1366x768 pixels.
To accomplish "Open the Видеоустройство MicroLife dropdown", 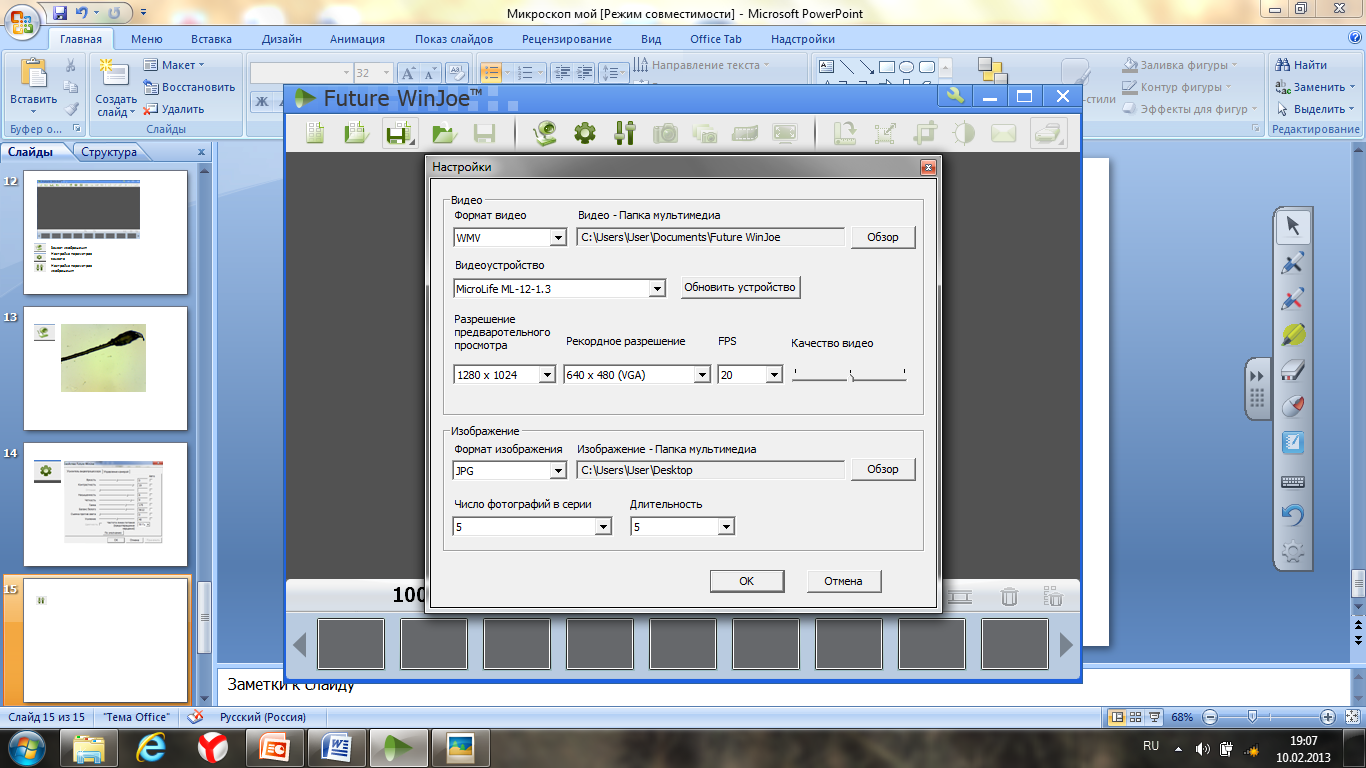I will click(657, 289).
